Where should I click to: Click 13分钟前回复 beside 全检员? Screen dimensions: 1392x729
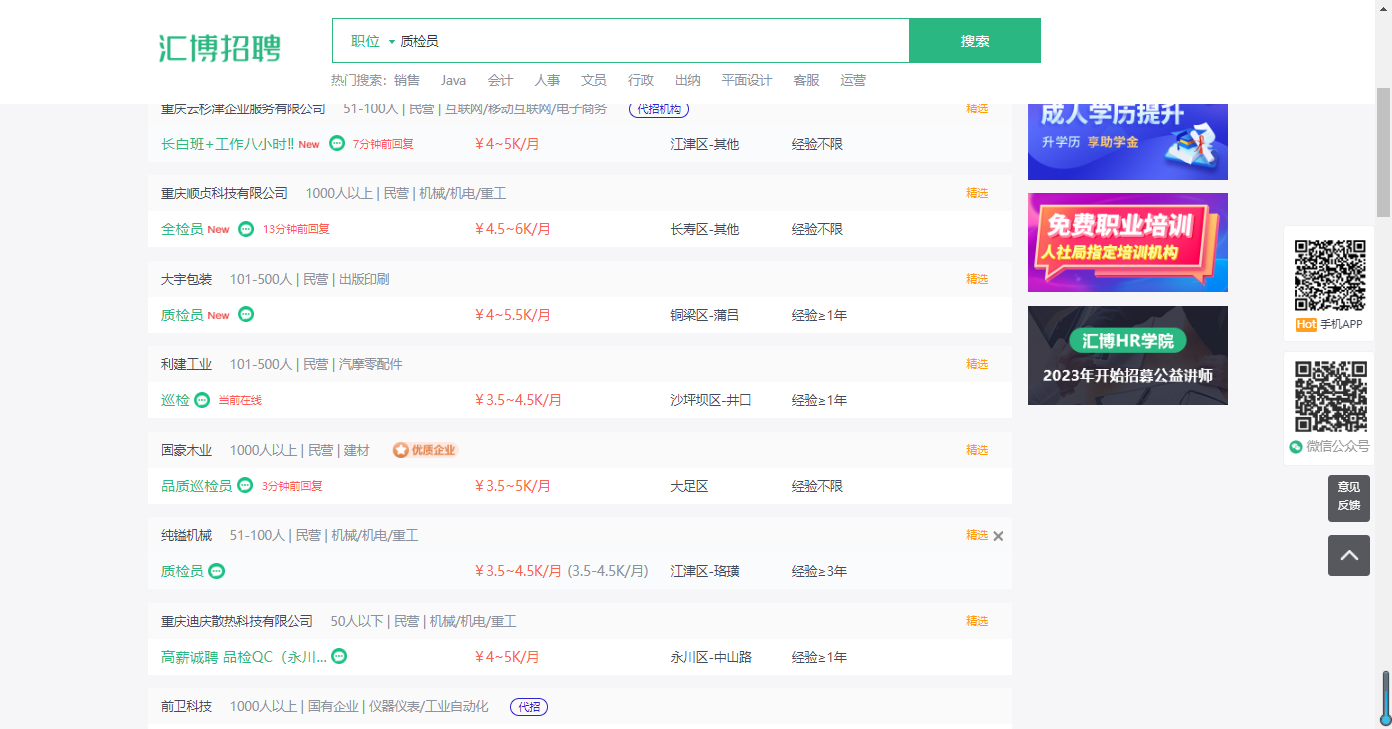click(296, 229)
